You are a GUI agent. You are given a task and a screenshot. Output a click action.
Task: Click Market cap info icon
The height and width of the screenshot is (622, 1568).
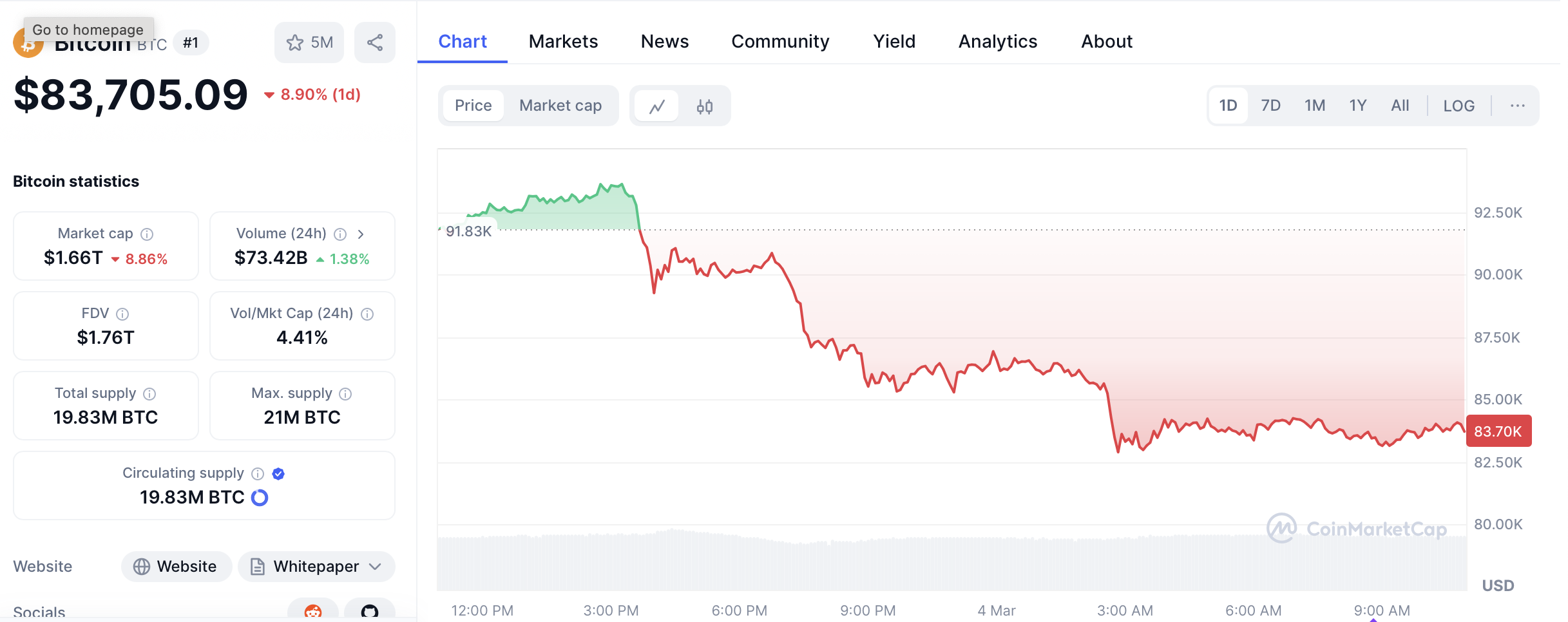pos(147,234)
